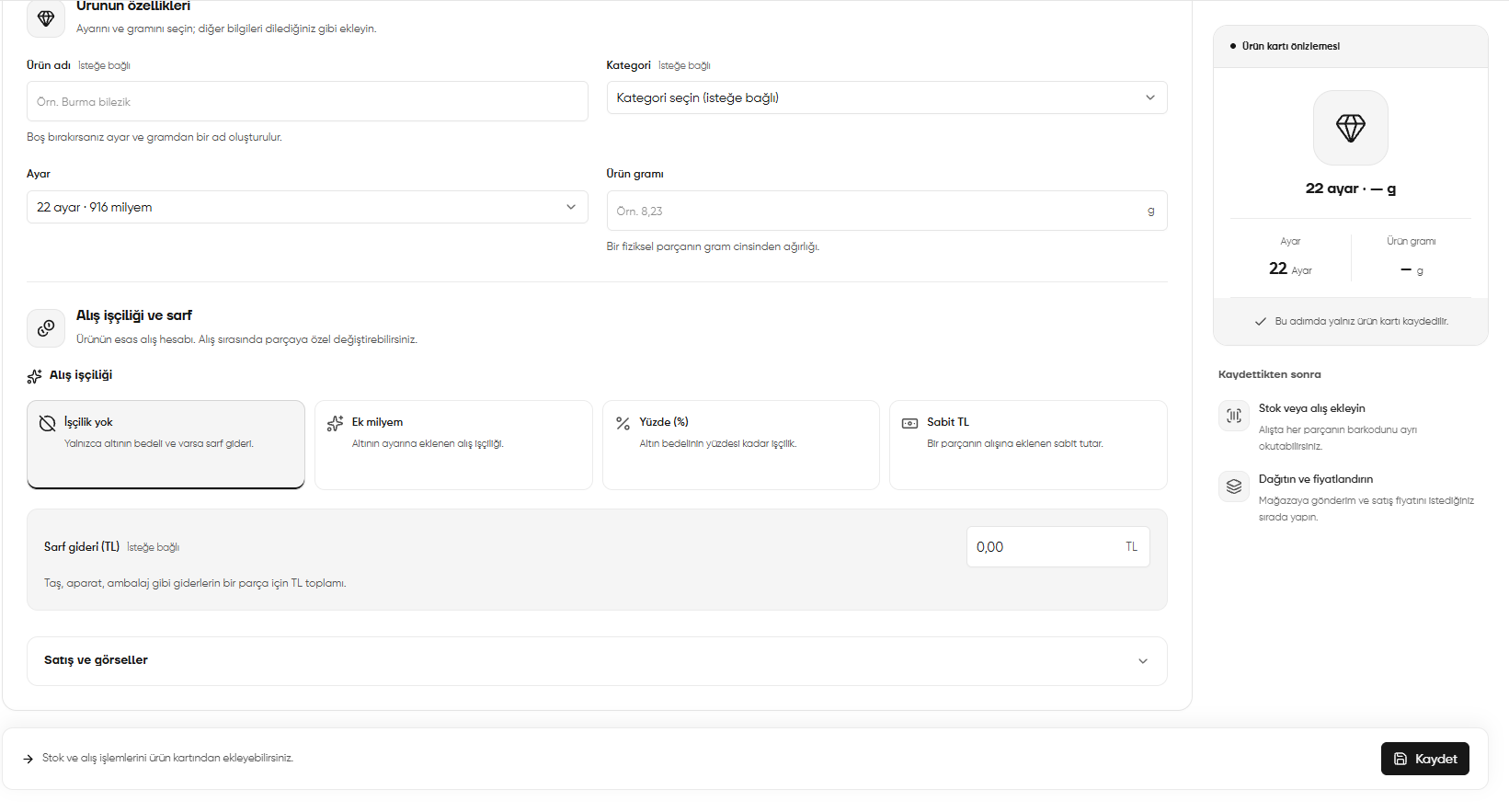Click the Stok ve alış işlemlerini footer text
The height and width of the screenshot is (812, 1509).
(167, 759)
